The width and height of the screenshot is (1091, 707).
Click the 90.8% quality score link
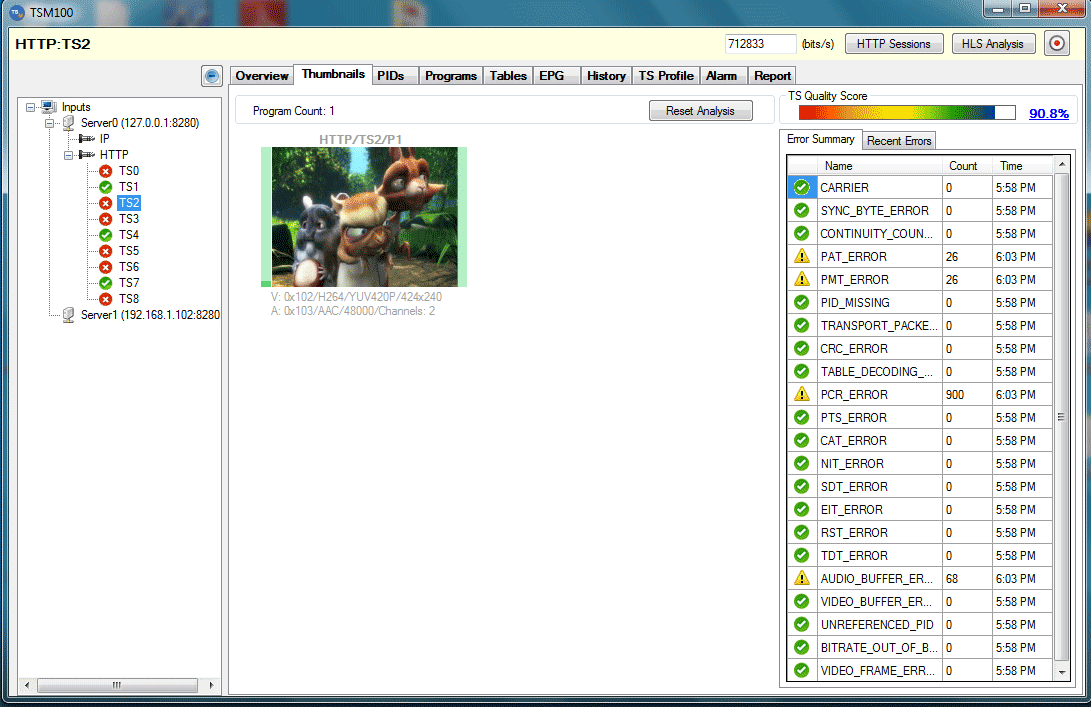click(x=1048, y=114)
